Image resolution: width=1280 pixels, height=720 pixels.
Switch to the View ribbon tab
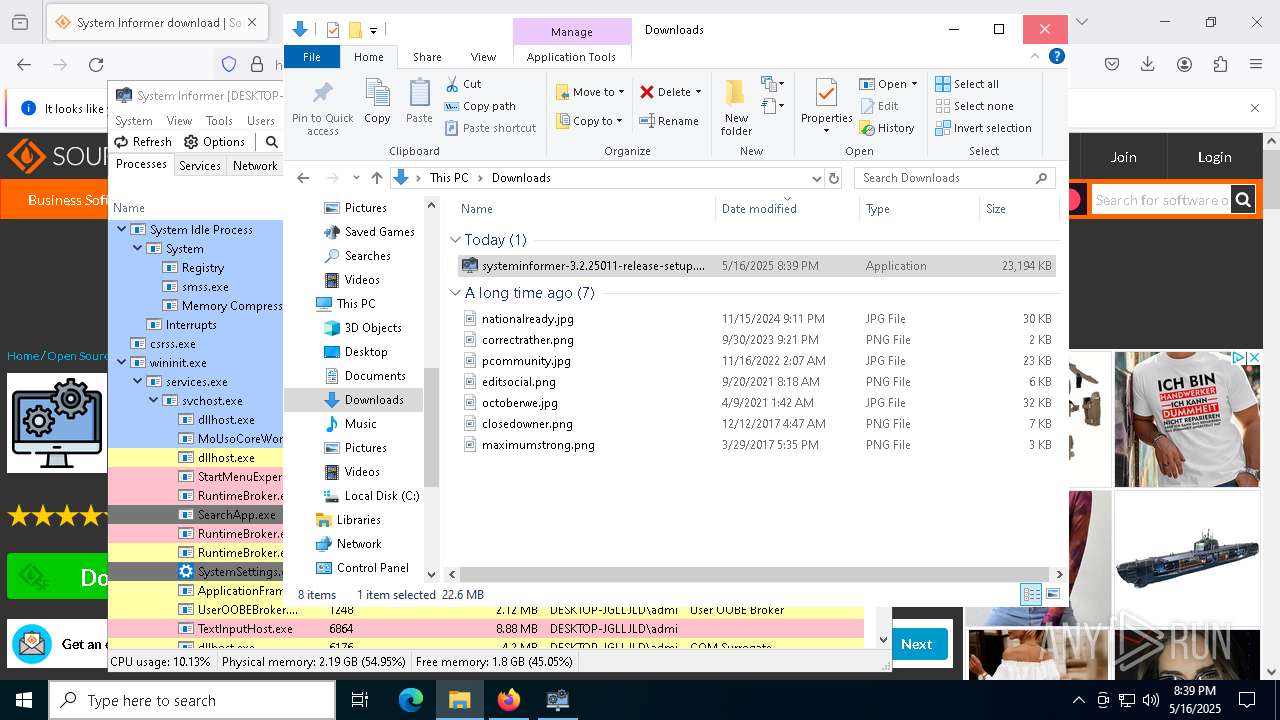pyautogui.click(x=483, y=57)
